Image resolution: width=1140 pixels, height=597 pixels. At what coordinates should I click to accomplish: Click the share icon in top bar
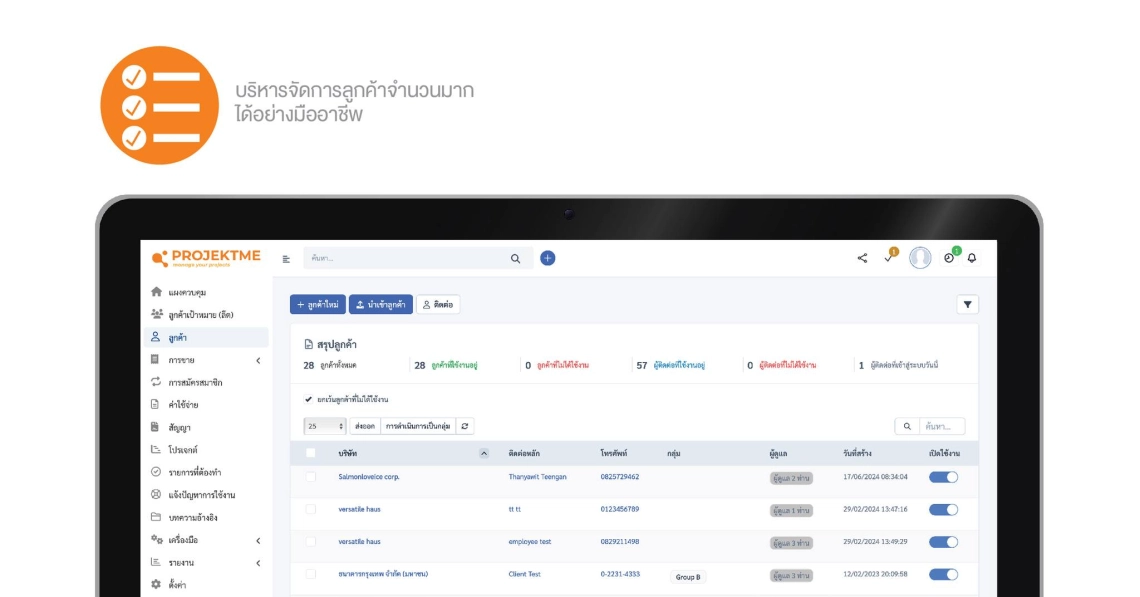(x=862, y=258)
